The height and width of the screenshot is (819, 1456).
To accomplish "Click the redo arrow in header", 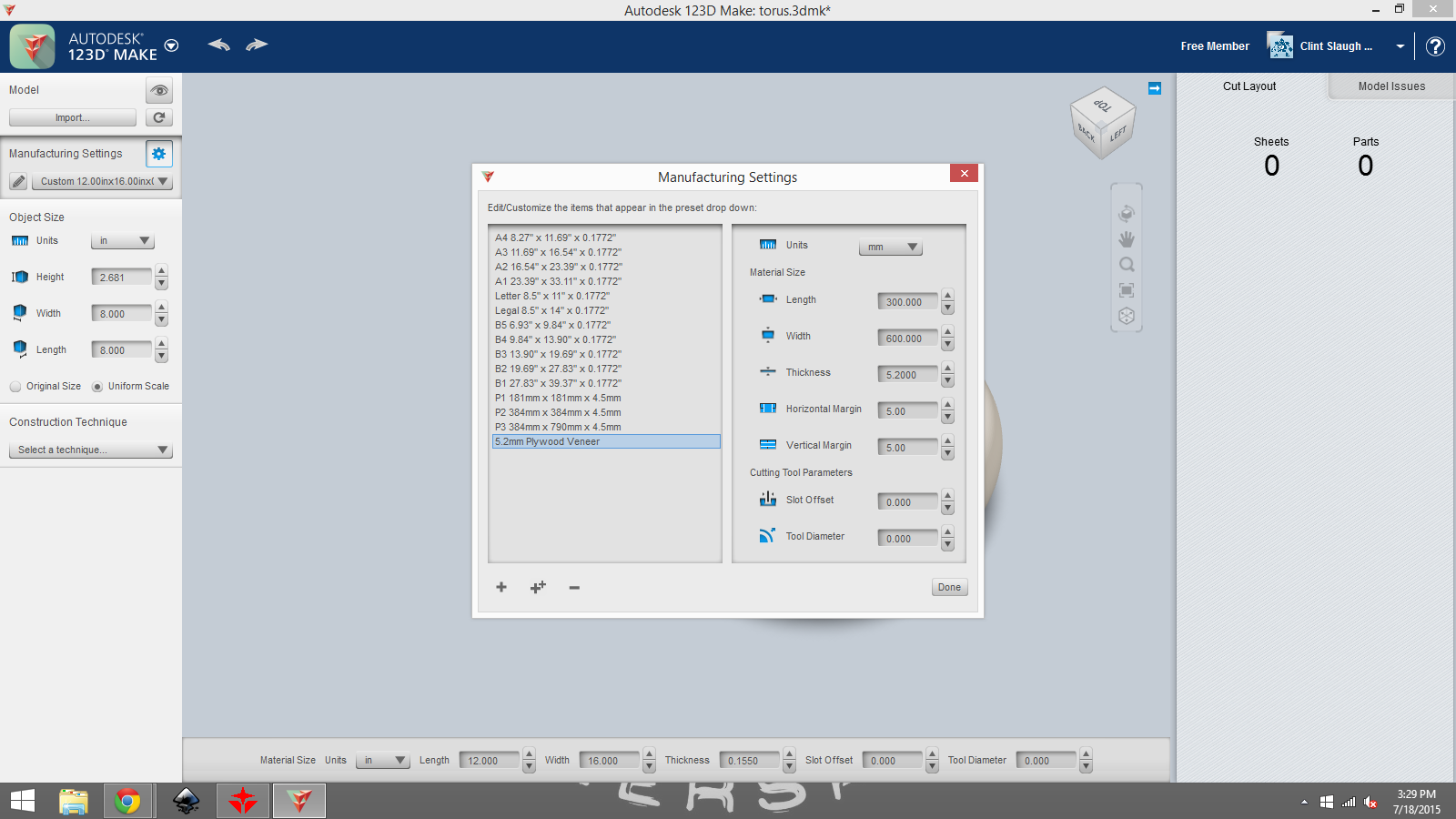I will (x=257, y=45).
